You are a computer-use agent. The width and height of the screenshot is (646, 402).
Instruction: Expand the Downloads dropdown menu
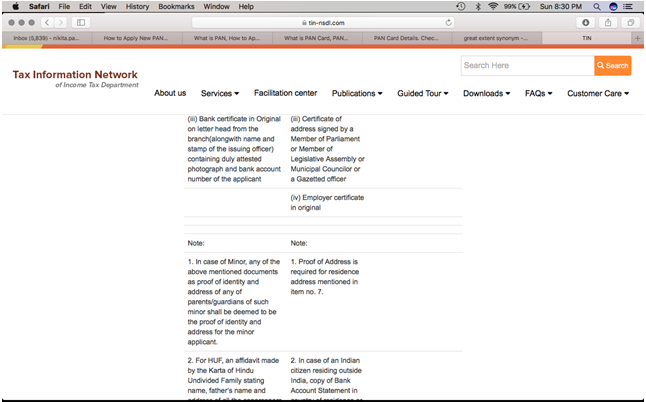click(x=487, y=93)
